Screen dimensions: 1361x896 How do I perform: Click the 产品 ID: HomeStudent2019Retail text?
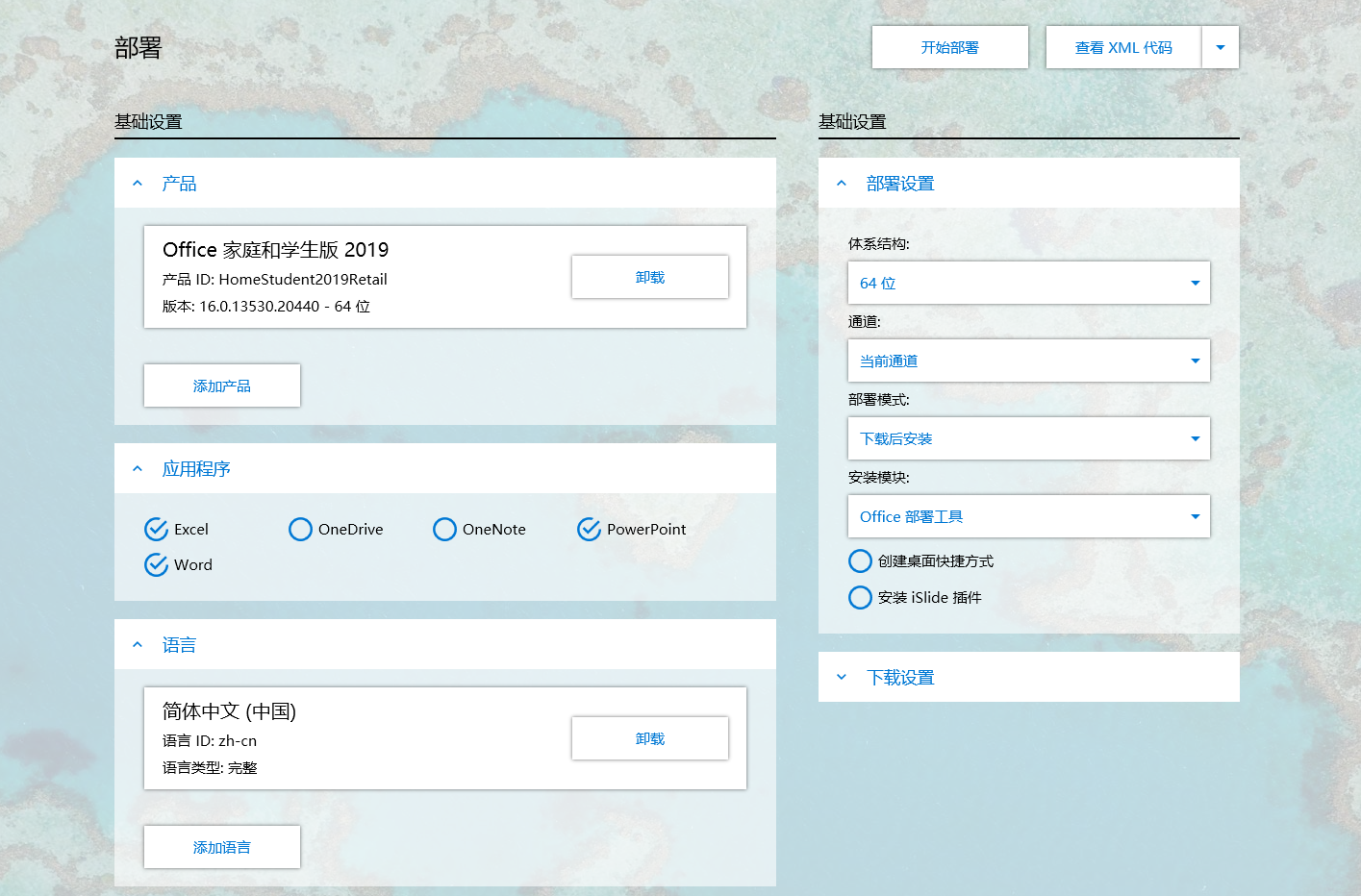[275, 280]
